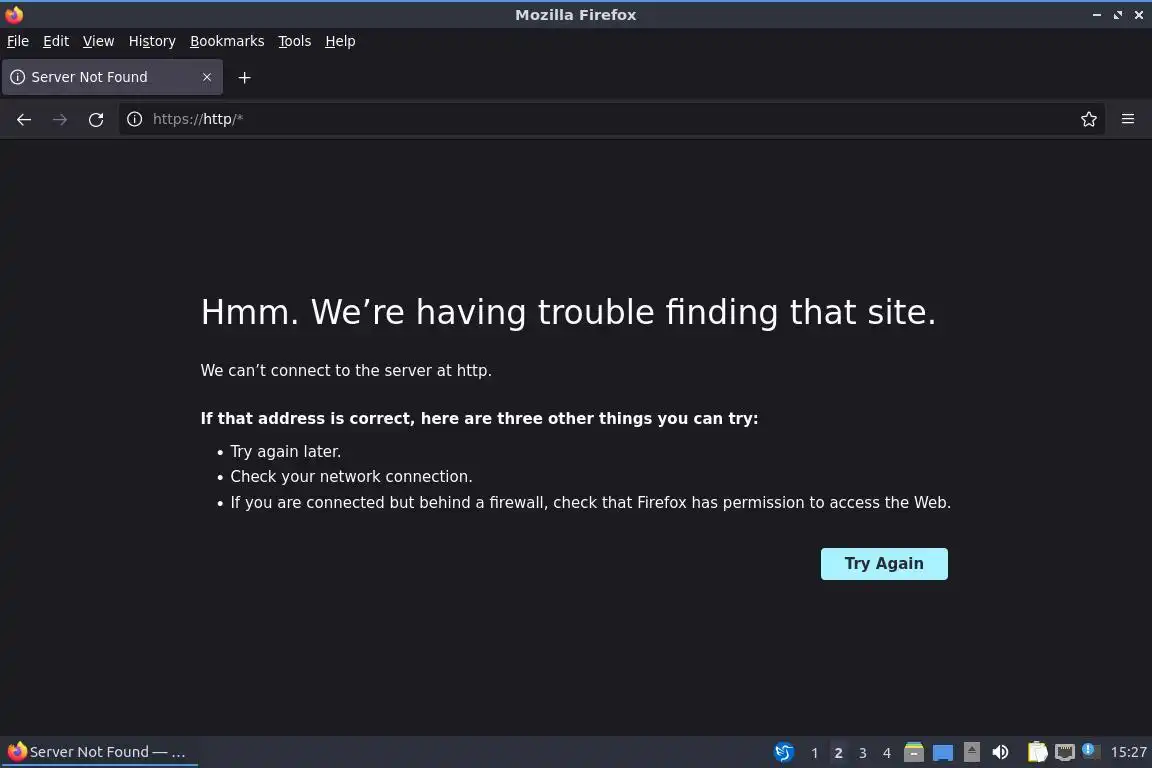The width and height of the screenshot is (1152, 768).
Task: Open the network connection tray icon
Action: 1065,753
